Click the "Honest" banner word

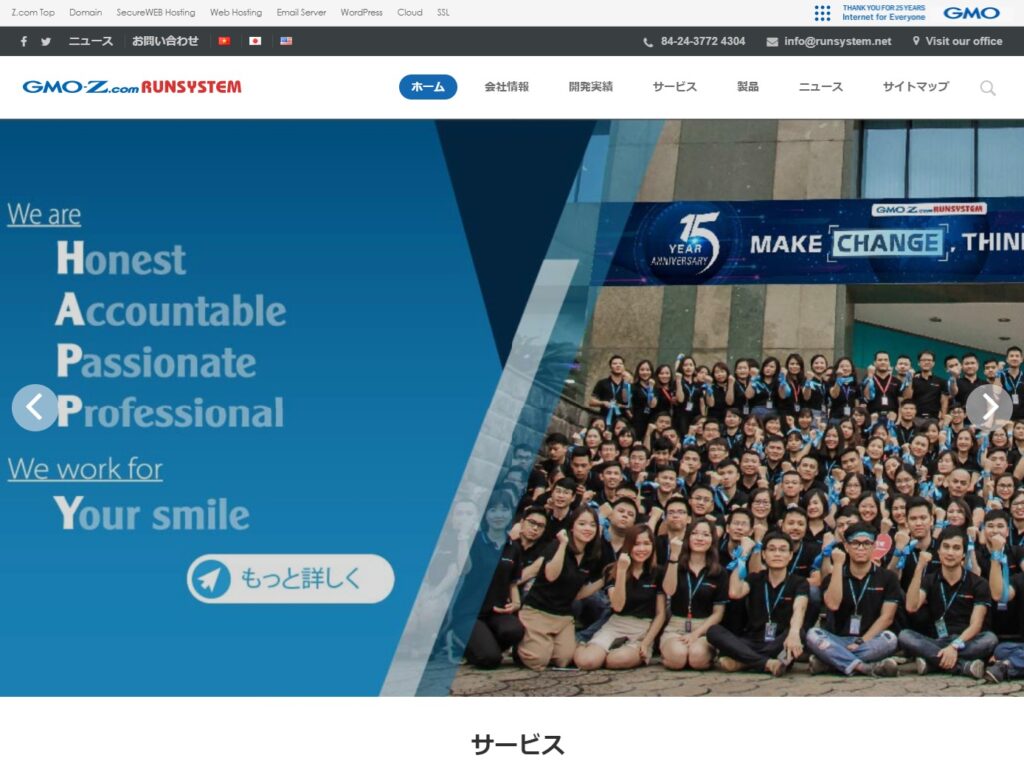(121, 259)
